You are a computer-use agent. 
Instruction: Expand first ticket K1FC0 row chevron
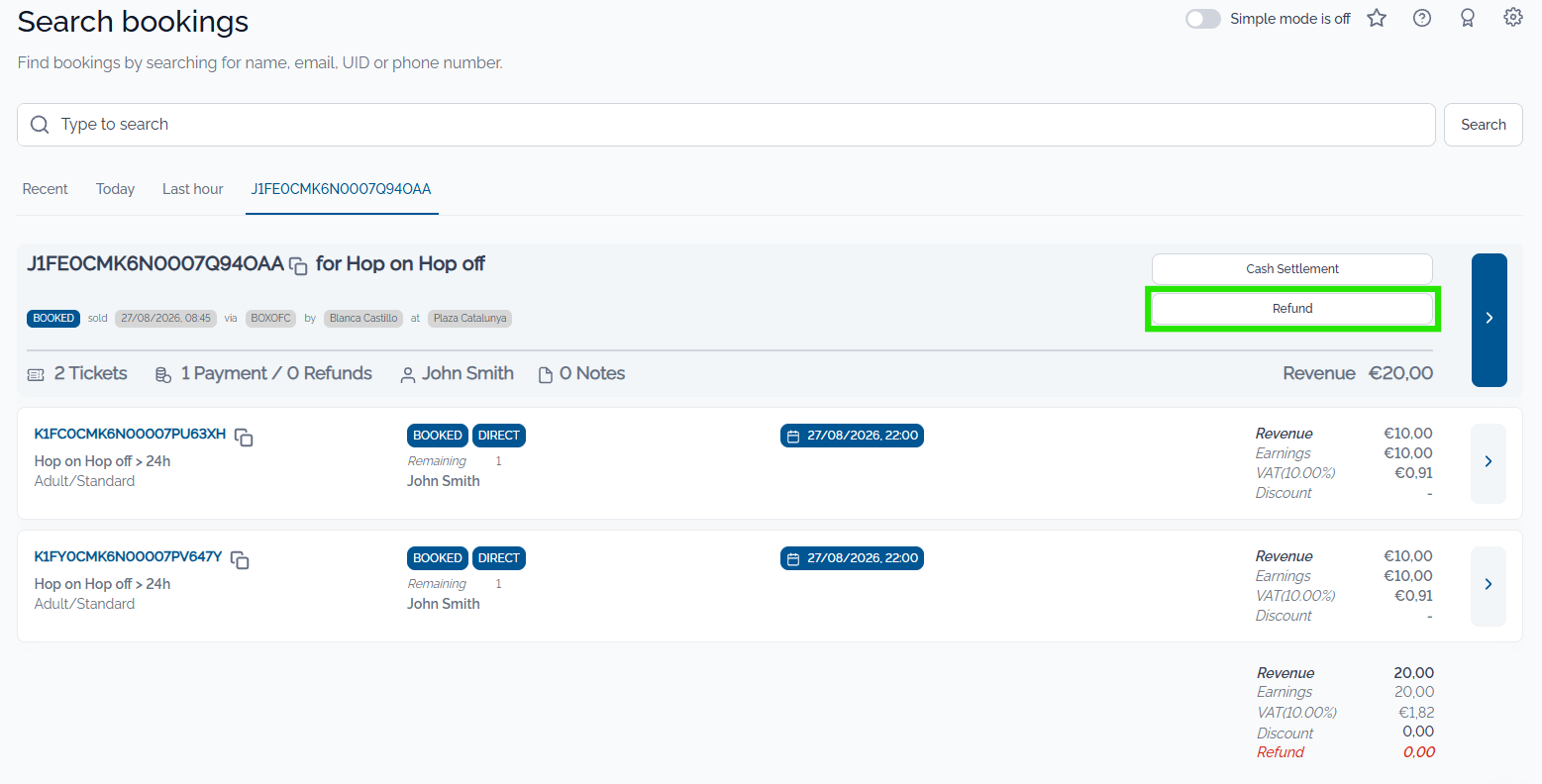pyautogui.click(x=1489, y=463)
